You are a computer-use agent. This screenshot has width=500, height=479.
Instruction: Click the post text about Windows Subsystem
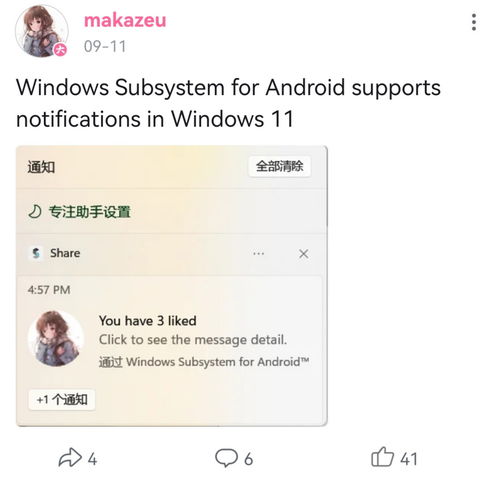228,103
